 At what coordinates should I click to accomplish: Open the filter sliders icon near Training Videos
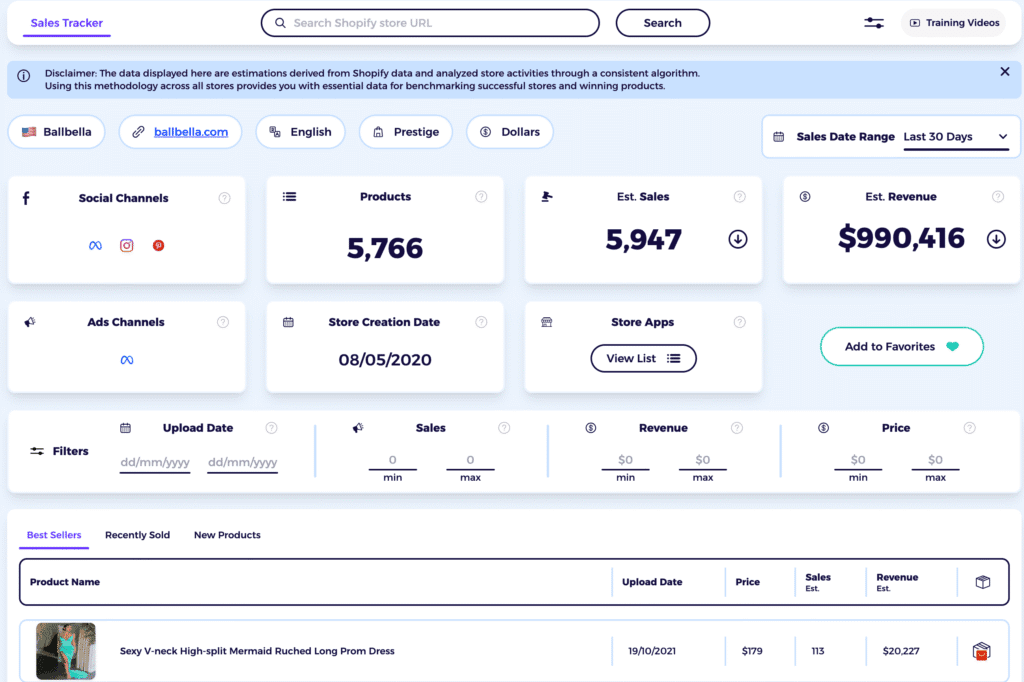[x=873, y=22]
